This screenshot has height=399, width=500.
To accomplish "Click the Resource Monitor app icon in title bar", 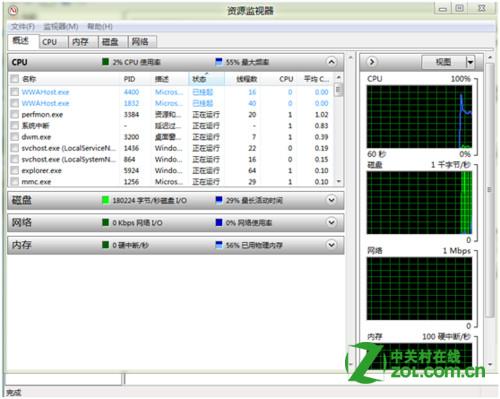I will click(x=13, y=10).
